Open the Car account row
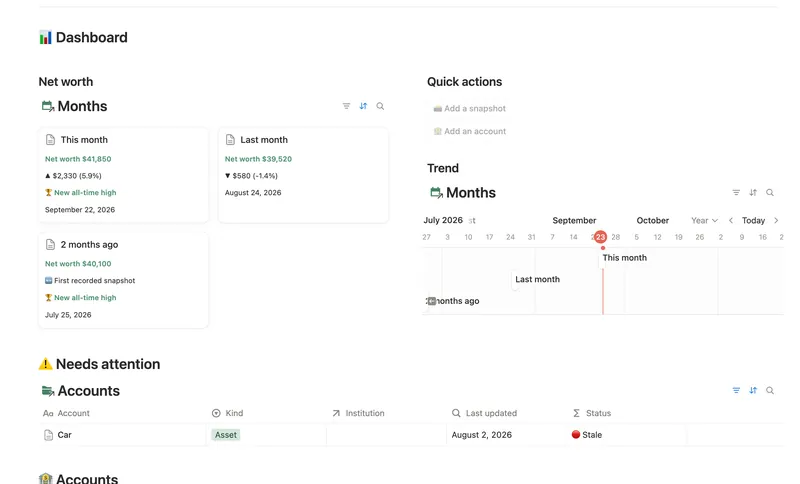The height and width of the screenshot is (484, 800). coord(411,435)
